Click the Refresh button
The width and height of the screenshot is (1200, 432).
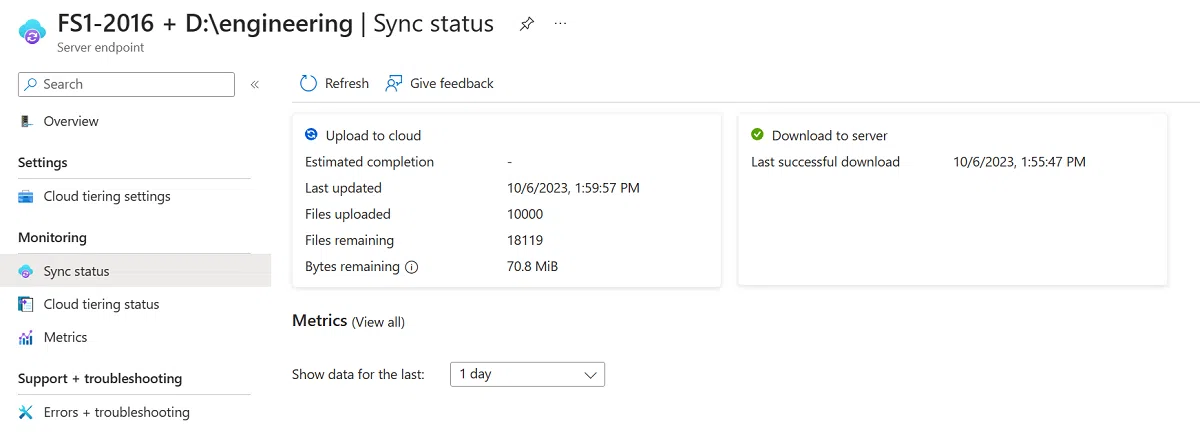coord(335,83)
